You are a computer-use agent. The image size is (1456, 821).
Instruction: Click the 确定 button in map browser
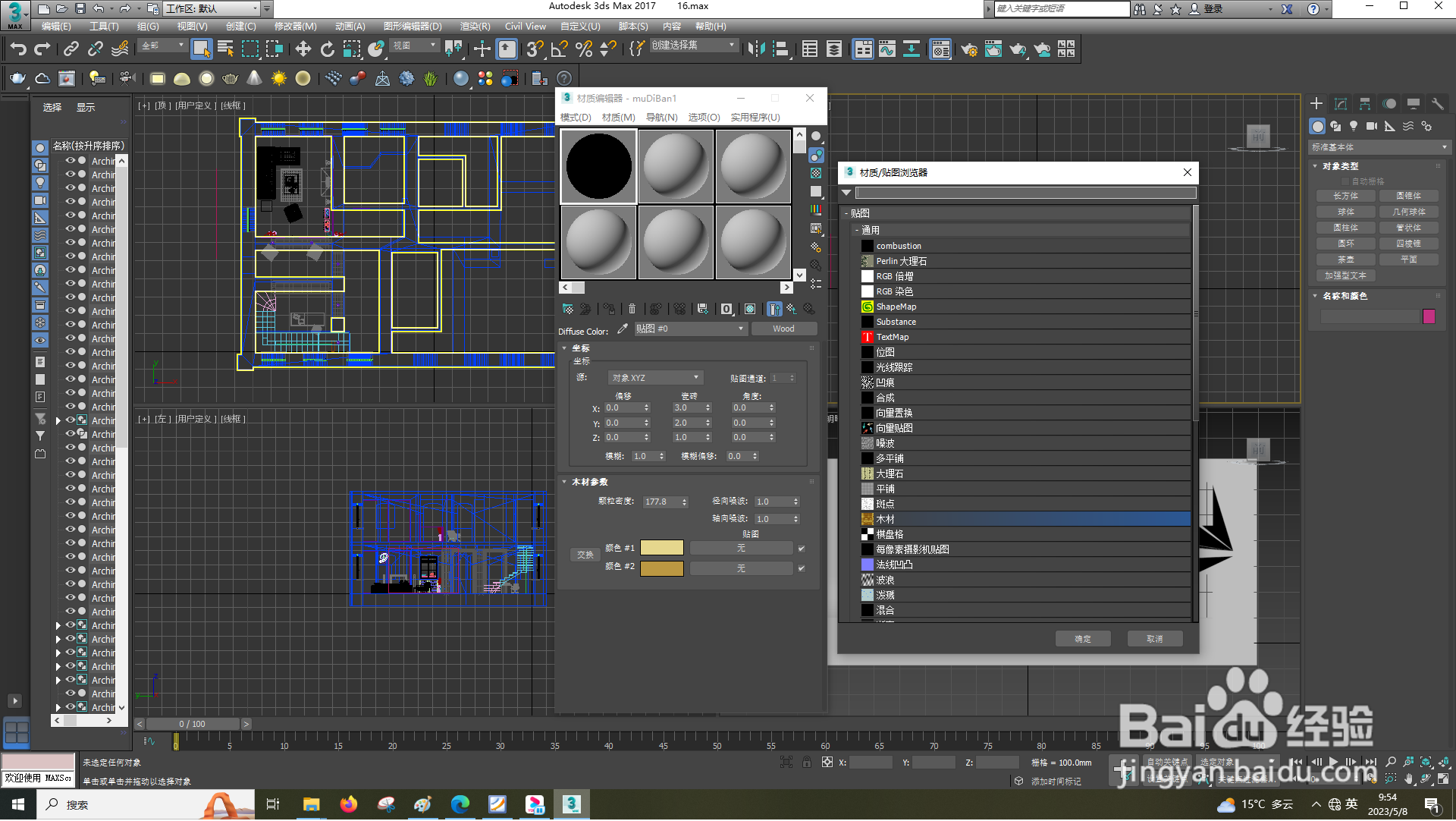[1083, 639]
